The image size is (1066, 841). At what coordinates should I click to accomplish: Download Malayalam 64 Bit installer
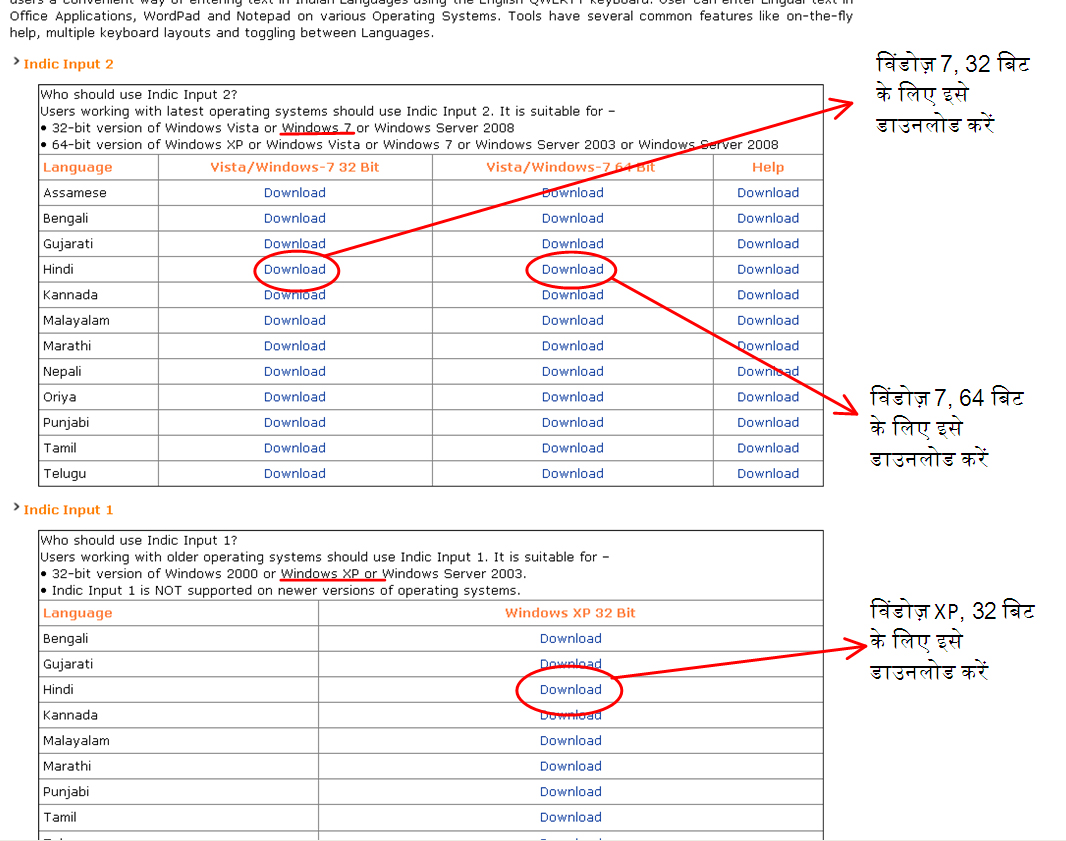(572, 320)
